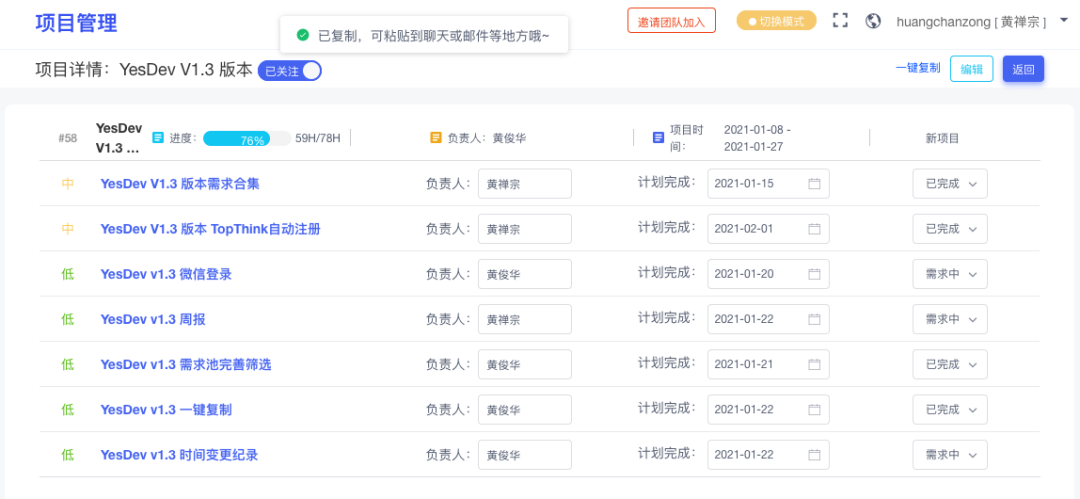Click the 切换模式 mode switch
Screen dimensions: 1080x499
(x=776, y=21)
